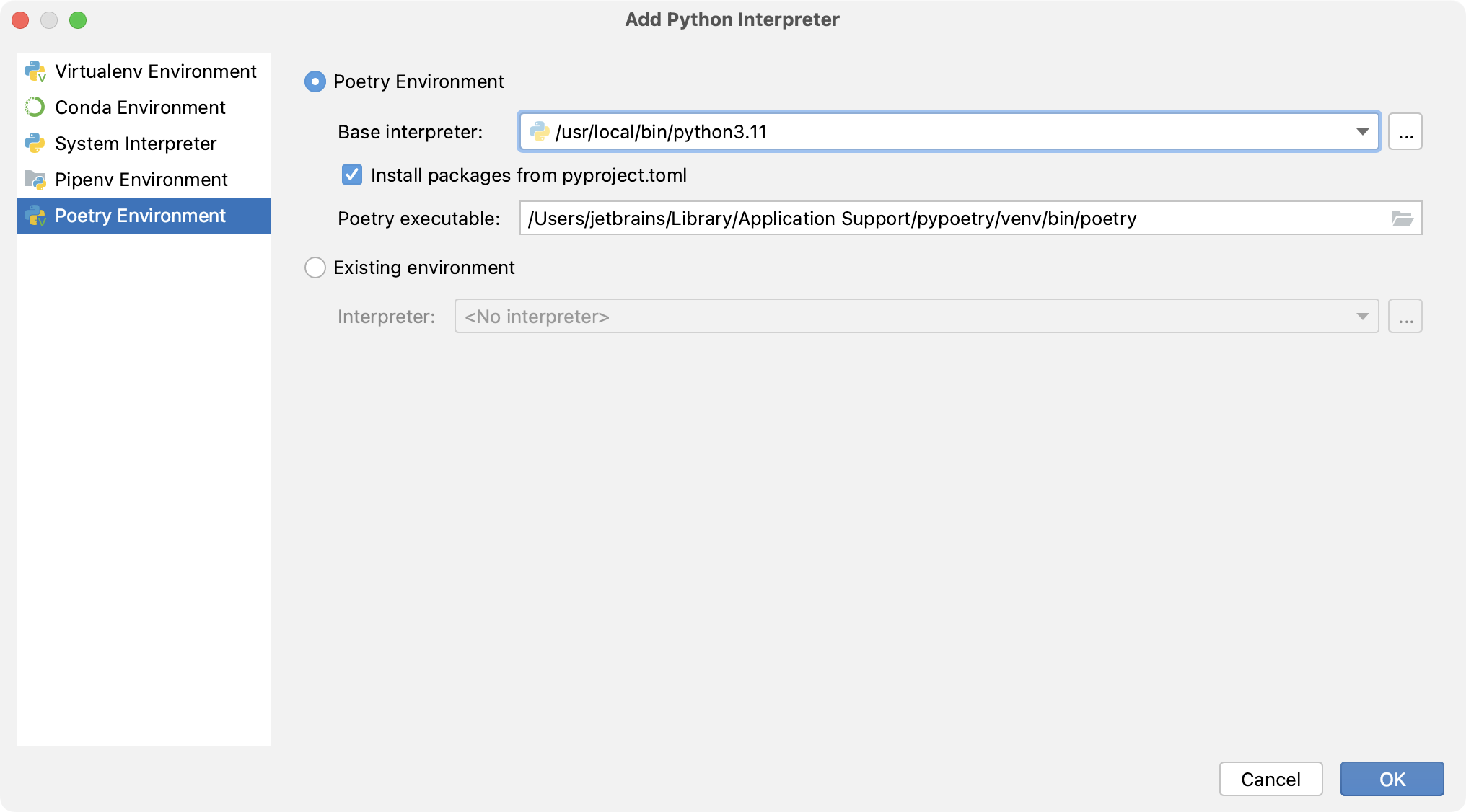This screenshot has width=1466, height=812.
Task: Select Conda Environment from the sidebar
Action: click(140, 106)
